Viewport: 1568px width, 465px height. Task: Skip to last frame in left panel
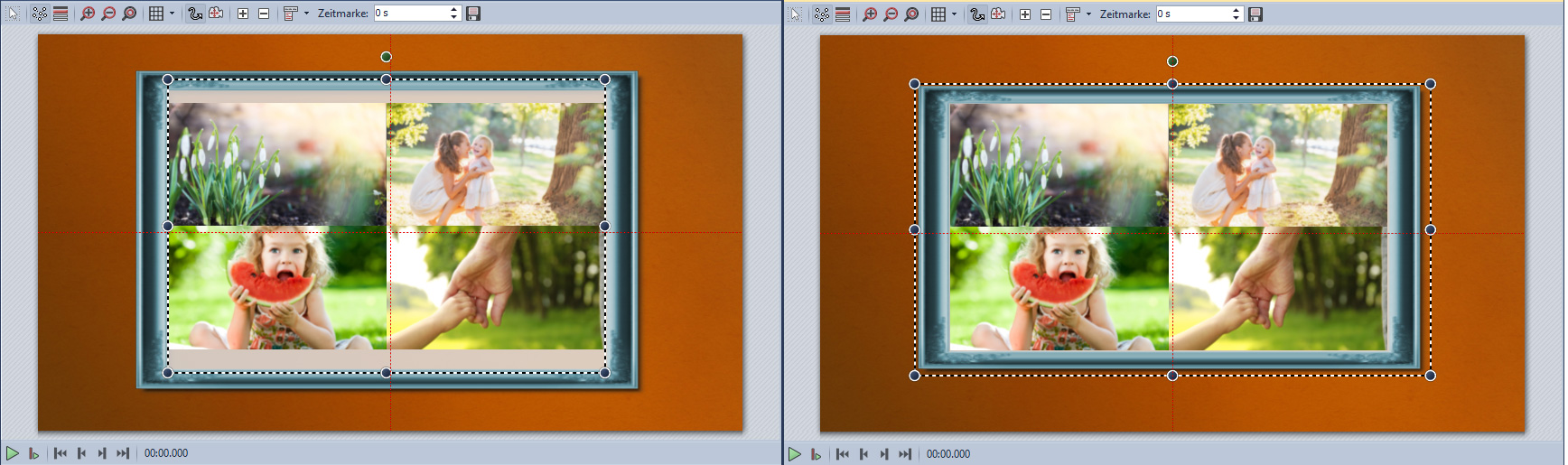pyautogui.click(x=123, y=453)
